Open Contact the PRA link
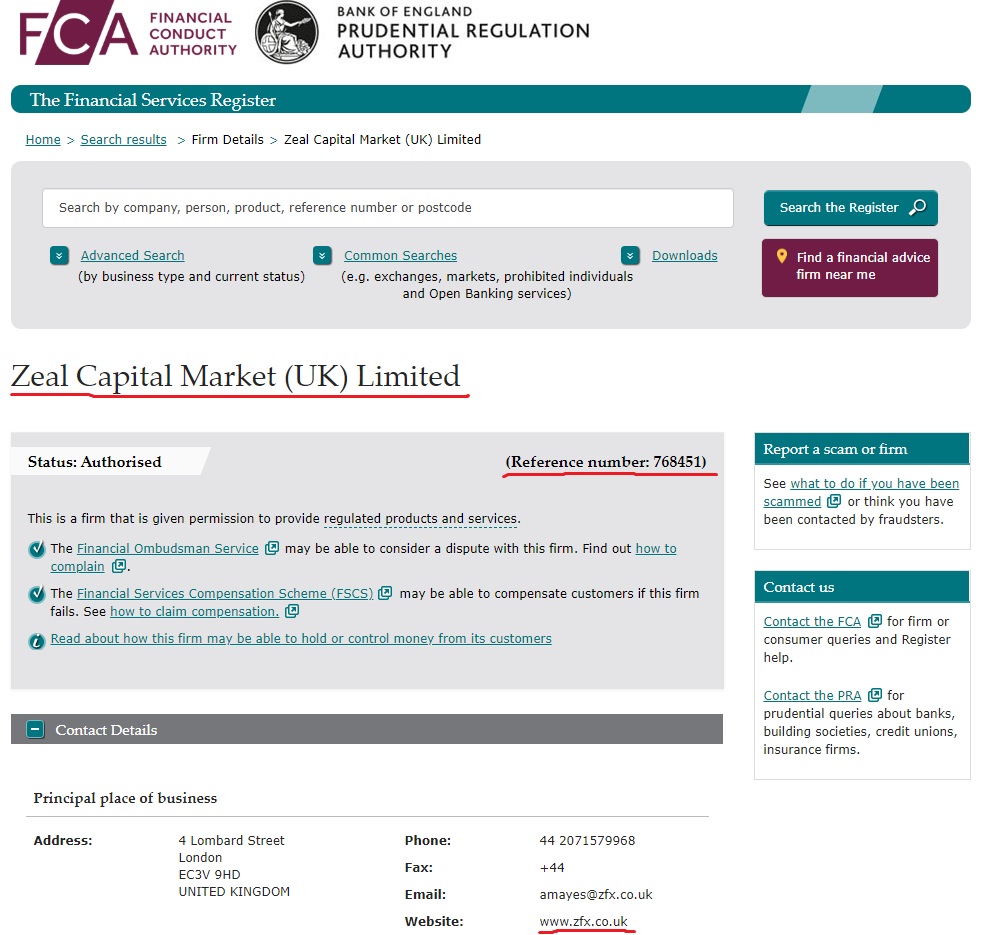The image size is (983, 935). click(812, 695)
